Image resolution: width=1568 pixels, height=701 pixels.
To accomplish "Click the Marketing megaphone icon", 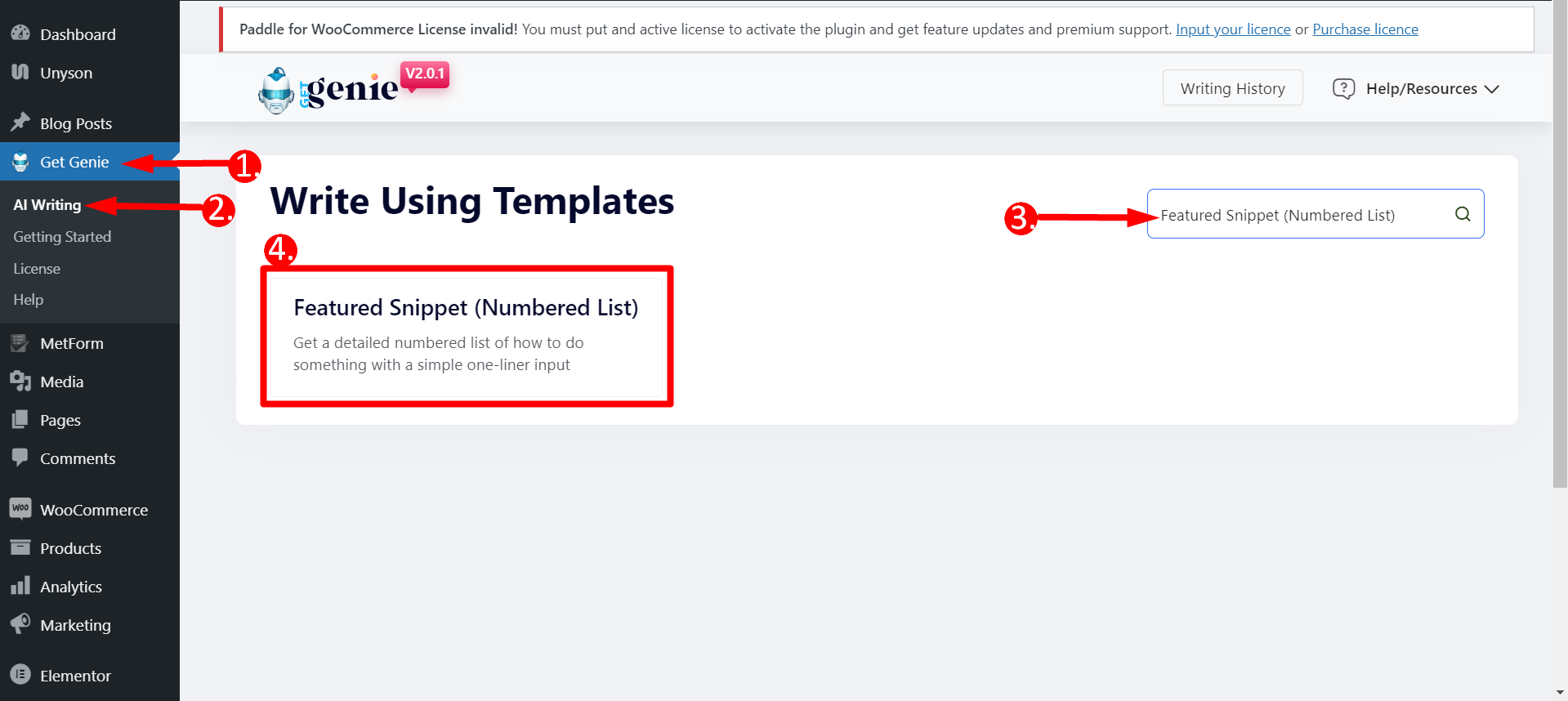I will 20,624.
